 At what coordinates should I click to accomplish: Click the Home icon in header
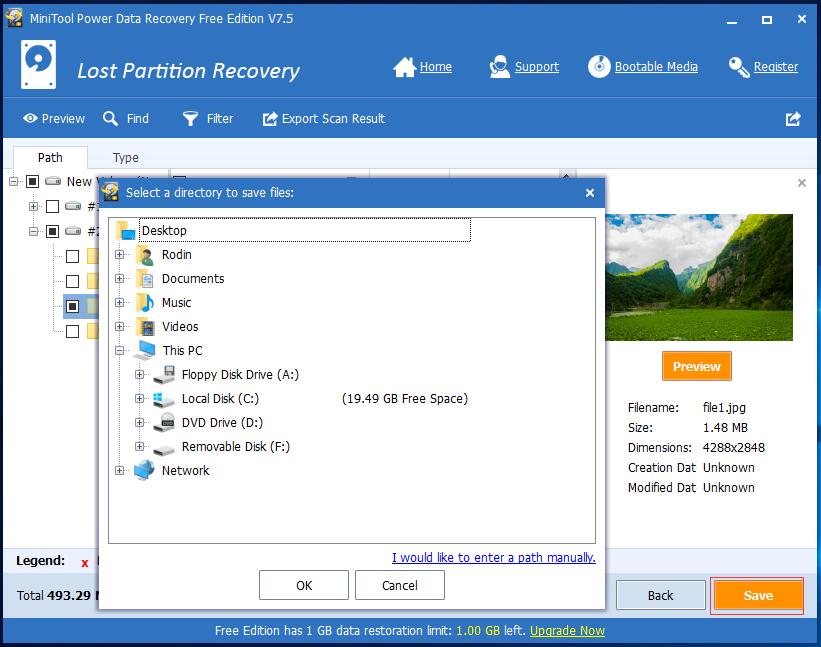coord(404,67)
